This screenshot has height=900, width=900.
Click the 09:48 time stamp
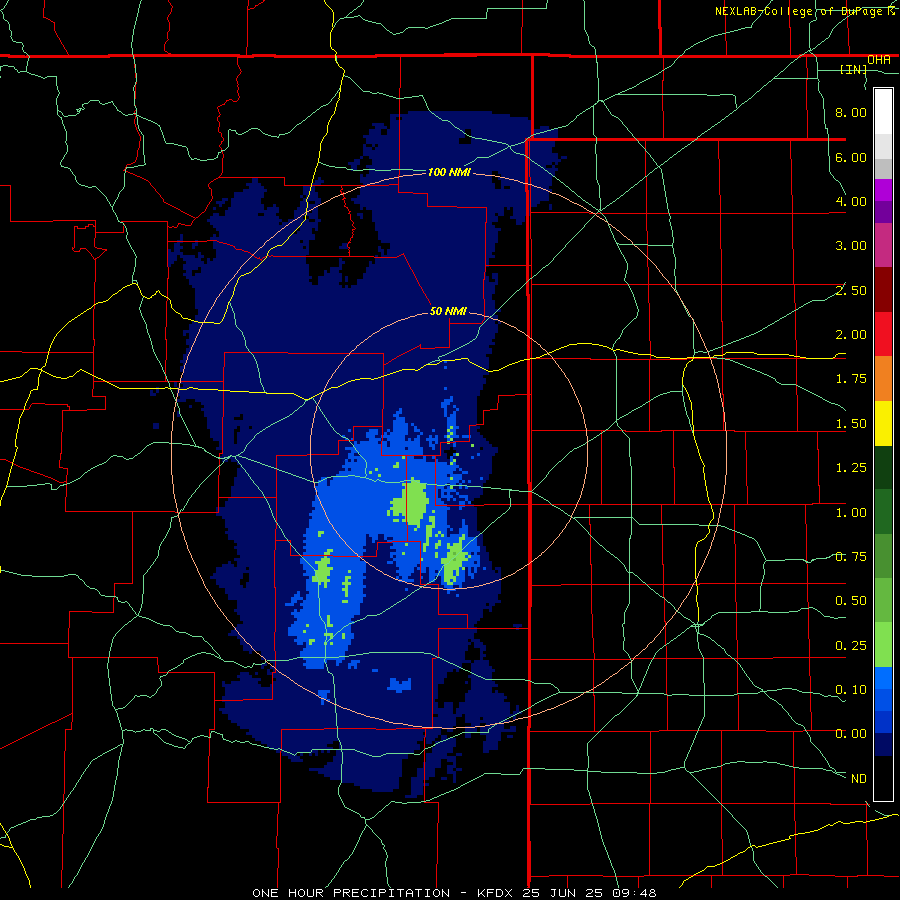pyautogui.click(x=636, y=893)
